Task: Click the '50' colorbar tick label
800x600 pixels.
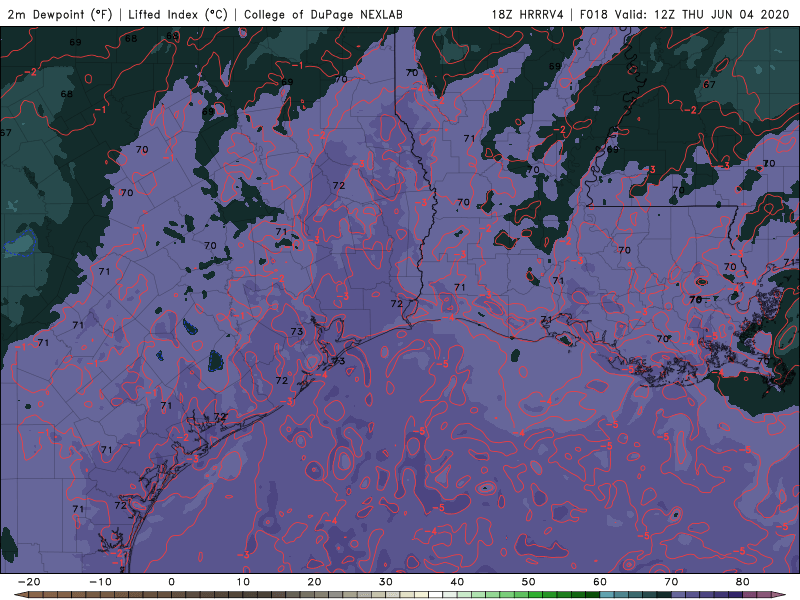Action: click(529, 582)
